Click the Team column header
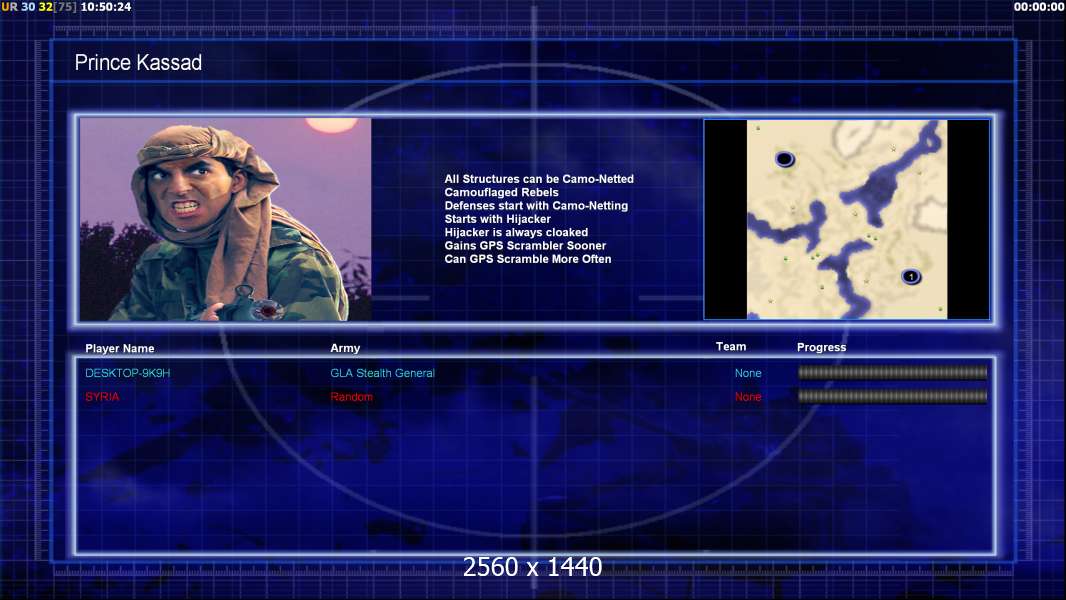This screenshot has width=1066, height=600. point(731,347)
